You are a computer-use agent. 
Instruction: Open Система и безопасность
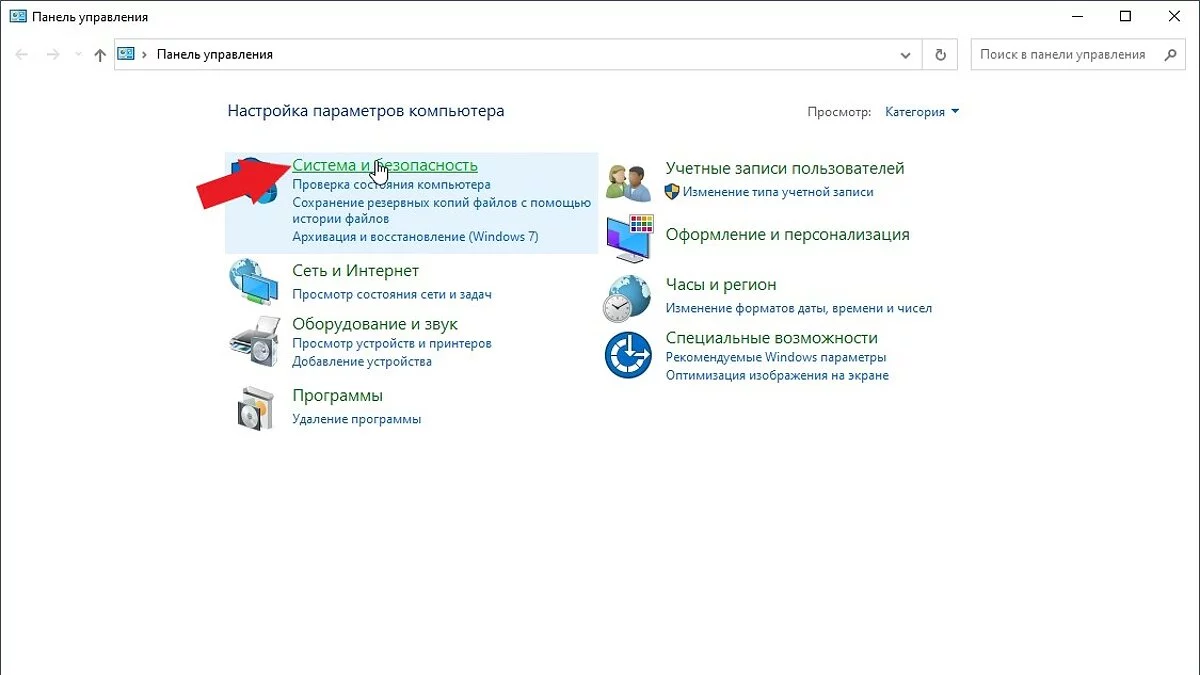(385, 165)
